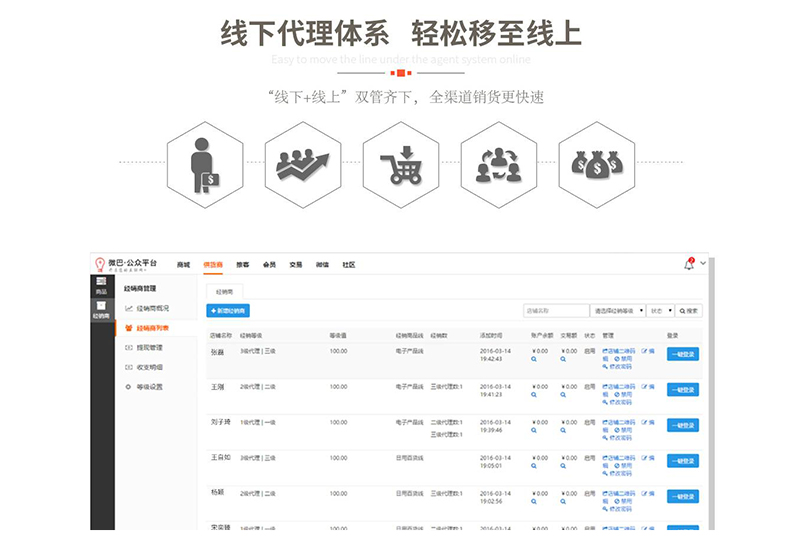Viewport: 800px width, 545px height.
Task: Open 收支明细 in the side menu
Action: (149, 367)
